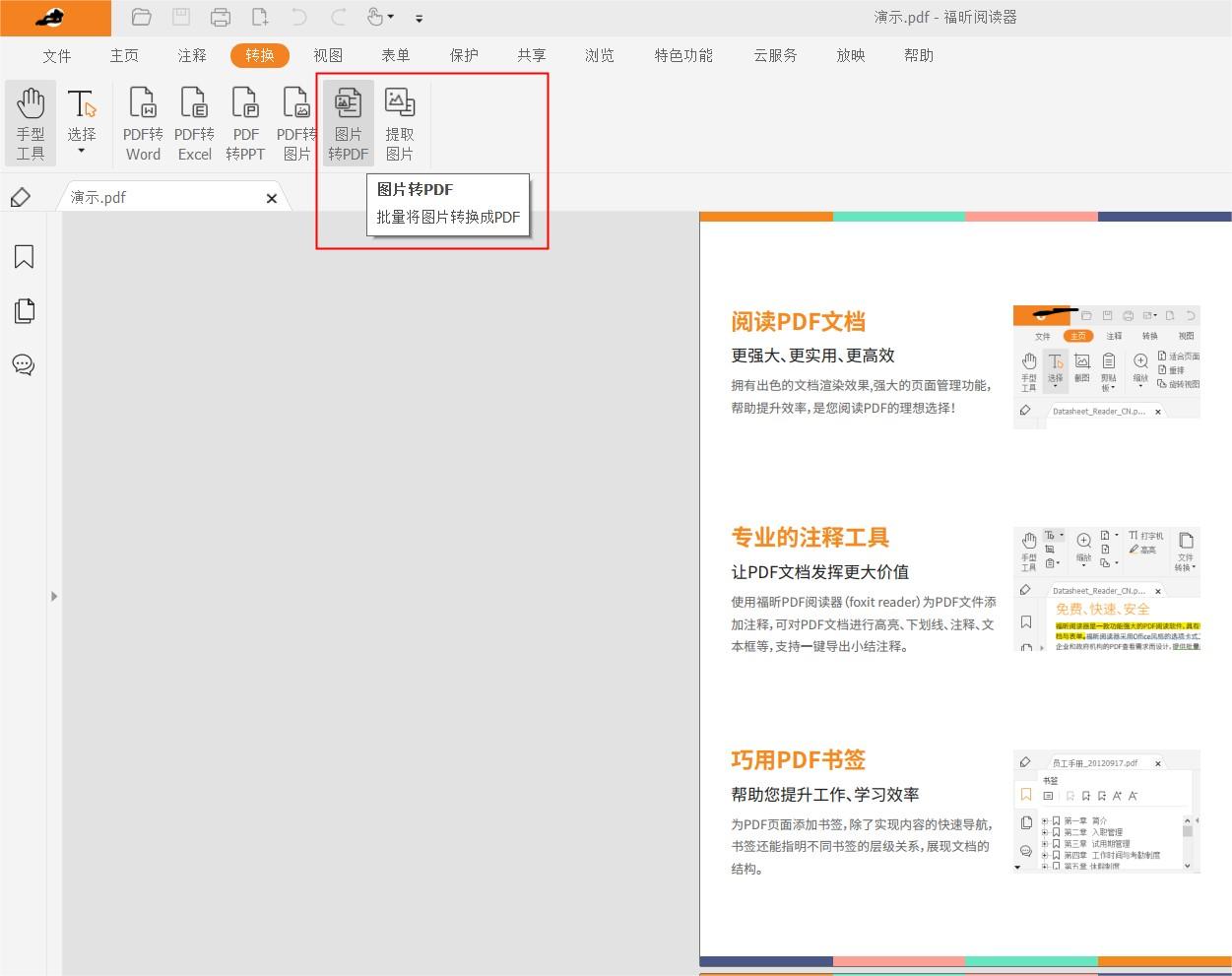
Task: Click the folder icon to open a file
Action: (141, 17)
